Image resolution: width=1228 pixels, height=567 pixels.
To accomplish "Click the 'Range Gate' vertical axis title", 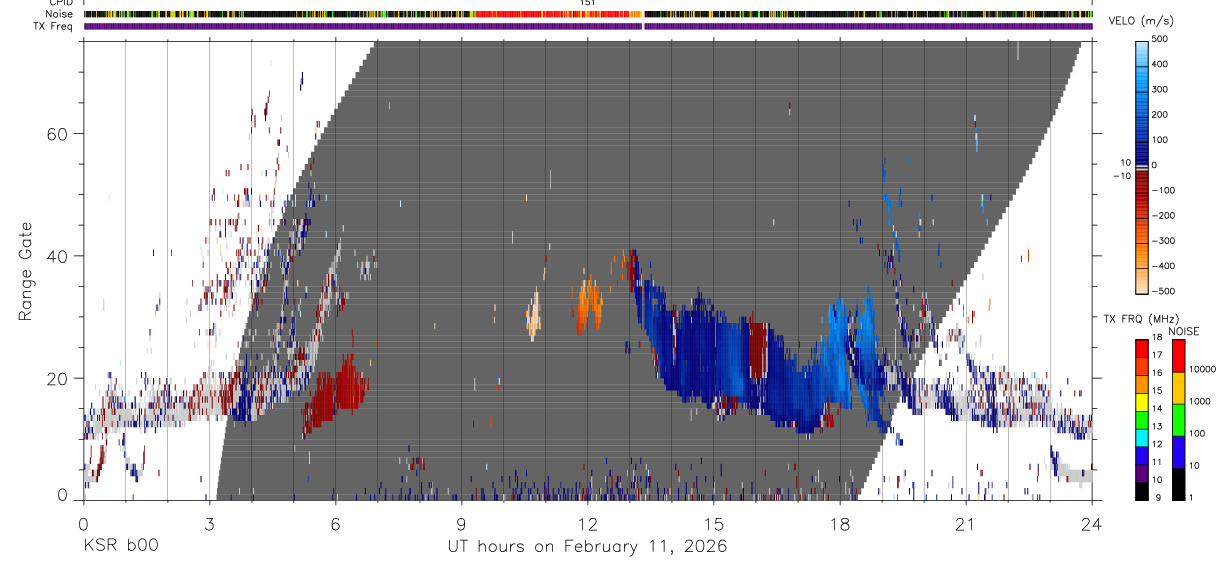I will pos(24,273).
